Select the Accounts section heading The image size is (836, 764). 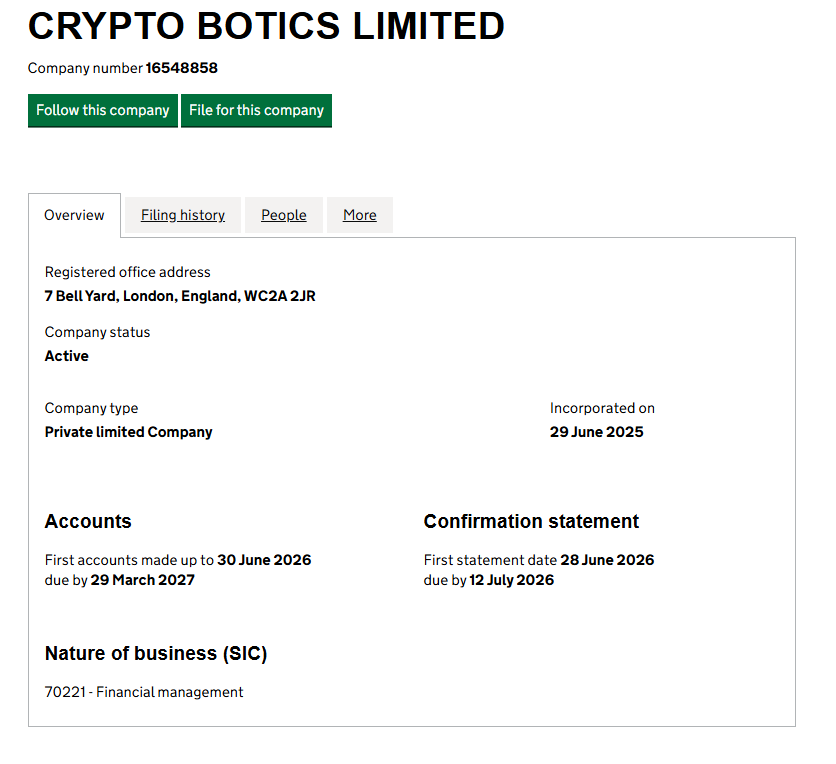(x=87, y=521)
